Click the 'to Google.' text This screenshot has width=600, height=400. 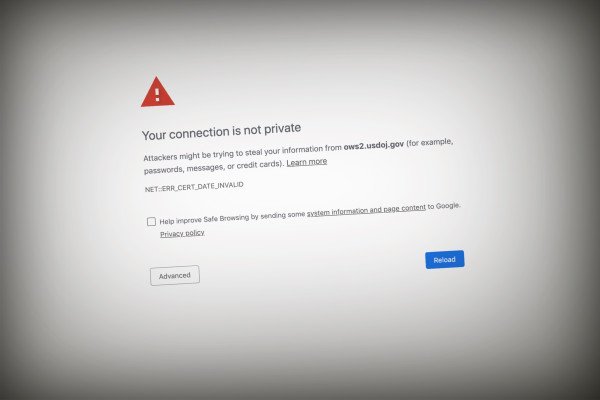point(444,206)
